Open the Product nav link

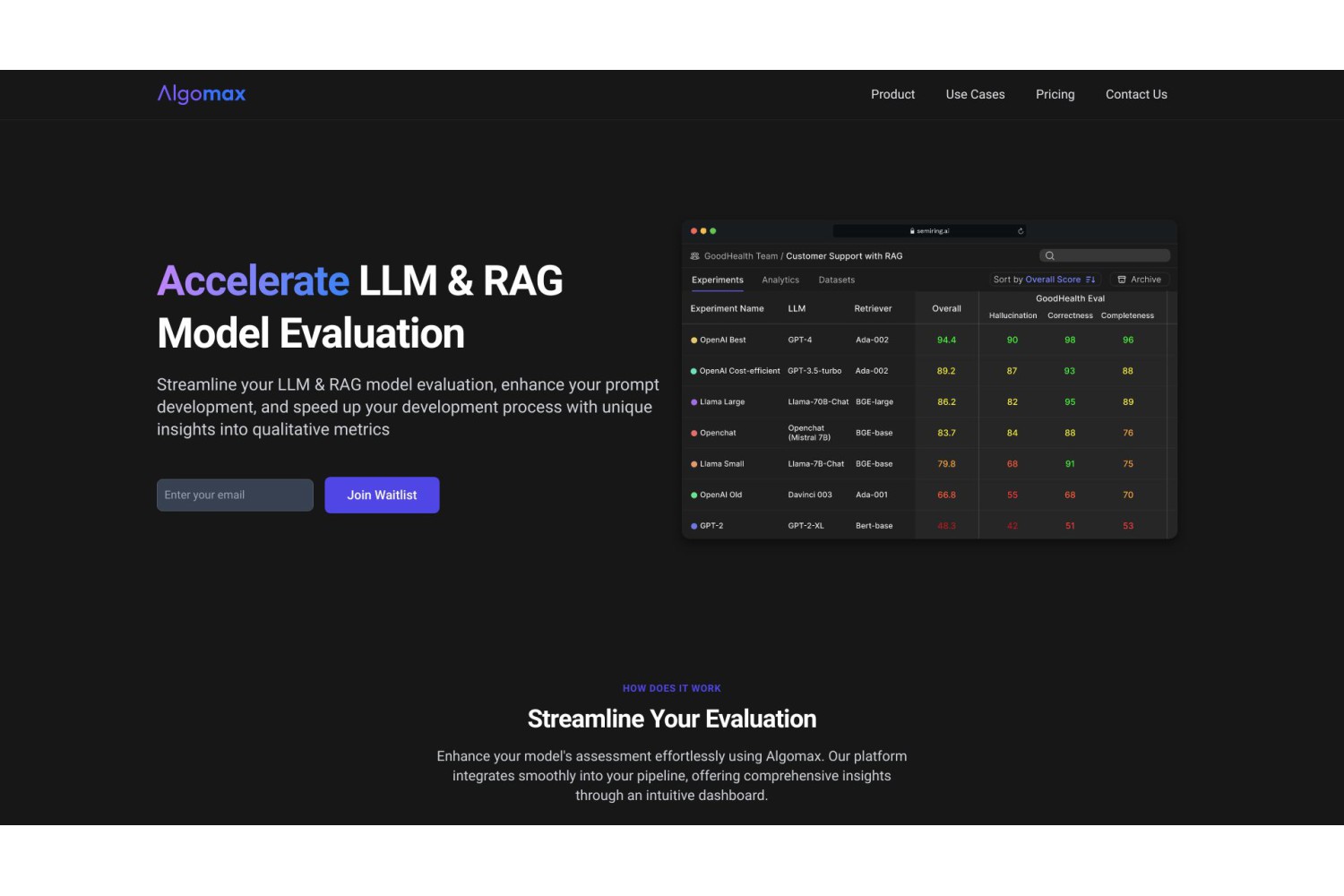[x=892, y=94]
